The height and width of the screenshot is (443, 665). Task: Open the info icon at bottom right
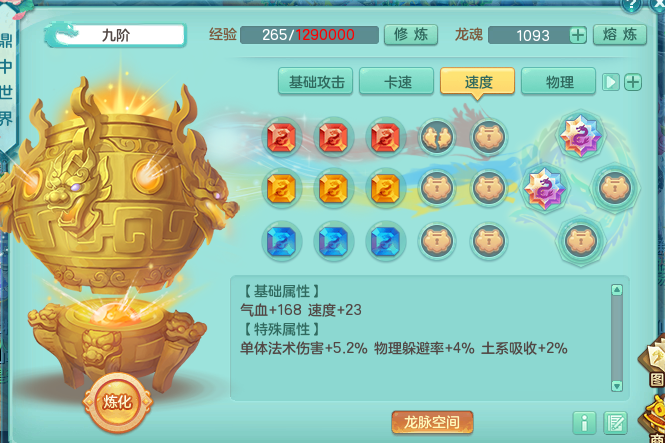(x=584, y=423)
